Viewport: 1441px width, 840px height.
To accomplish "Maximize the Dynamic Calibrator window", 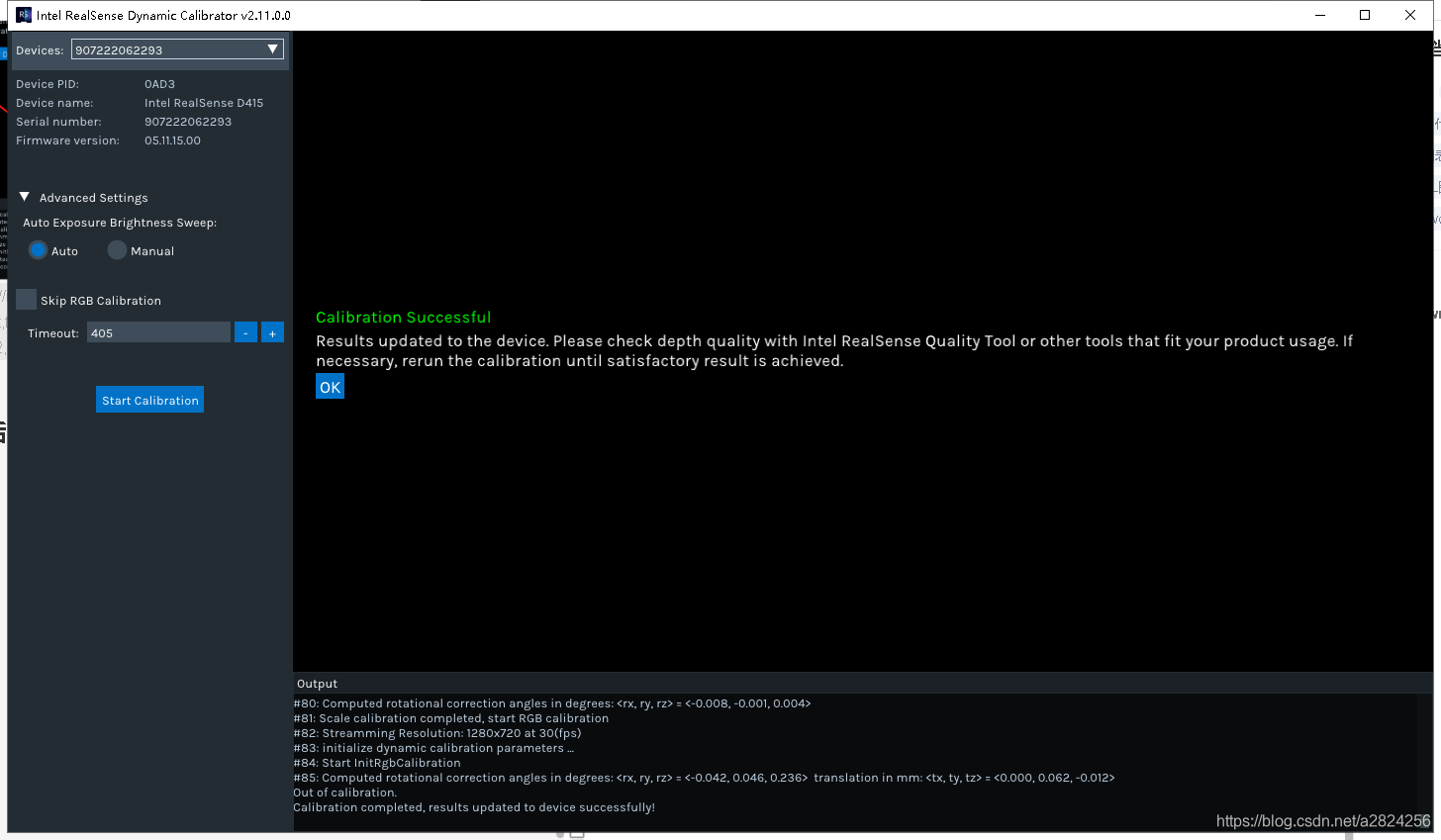I will [1365, 15].
